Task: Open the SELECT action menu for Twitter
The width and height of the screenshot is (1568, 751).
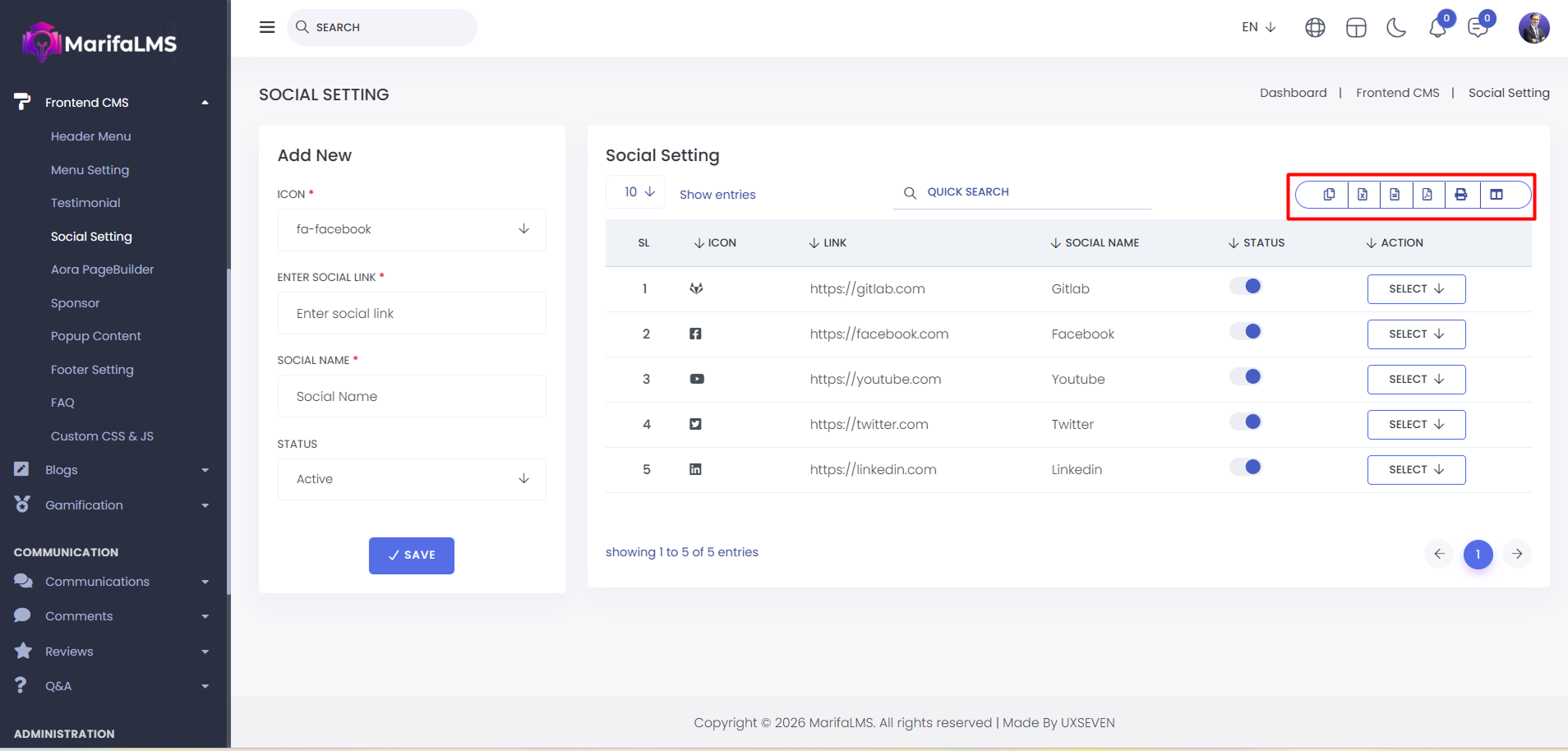Action: click(1416, 425)
